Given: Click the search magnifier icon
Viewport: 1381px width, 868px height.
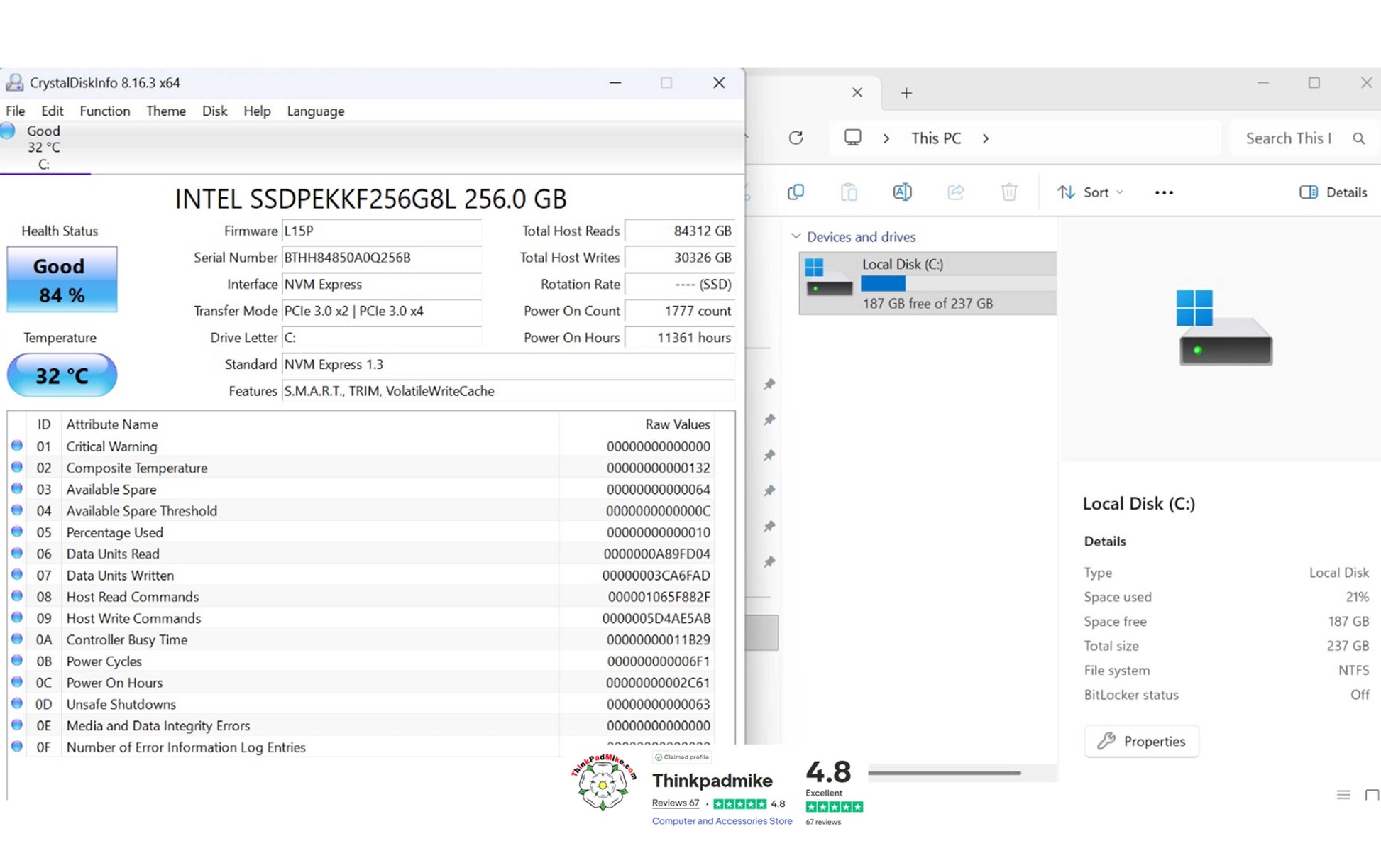Looking at the screenshot, I should tap(1358, 138).
